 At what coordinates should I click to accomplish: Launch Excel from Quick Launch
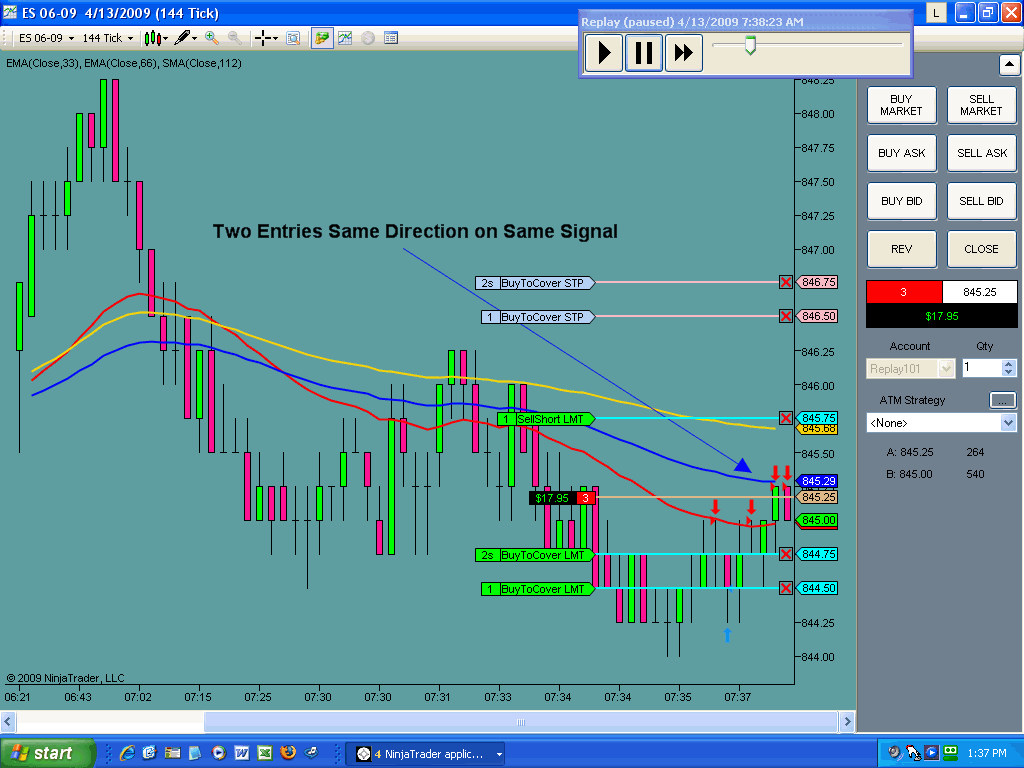tap(264, 753)
